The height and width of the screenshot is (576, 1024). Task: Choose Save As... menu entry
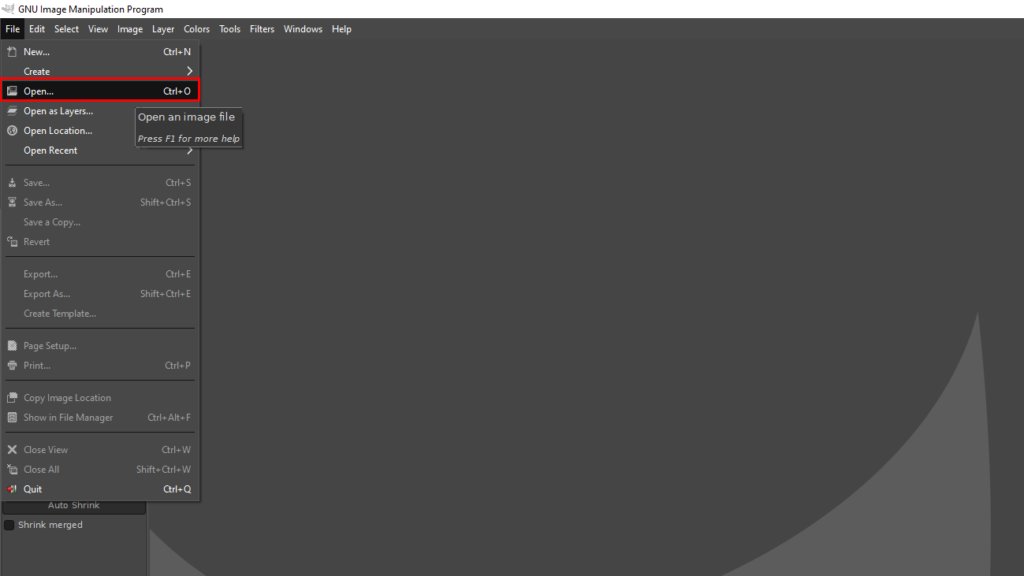click(x=100, y=202)
